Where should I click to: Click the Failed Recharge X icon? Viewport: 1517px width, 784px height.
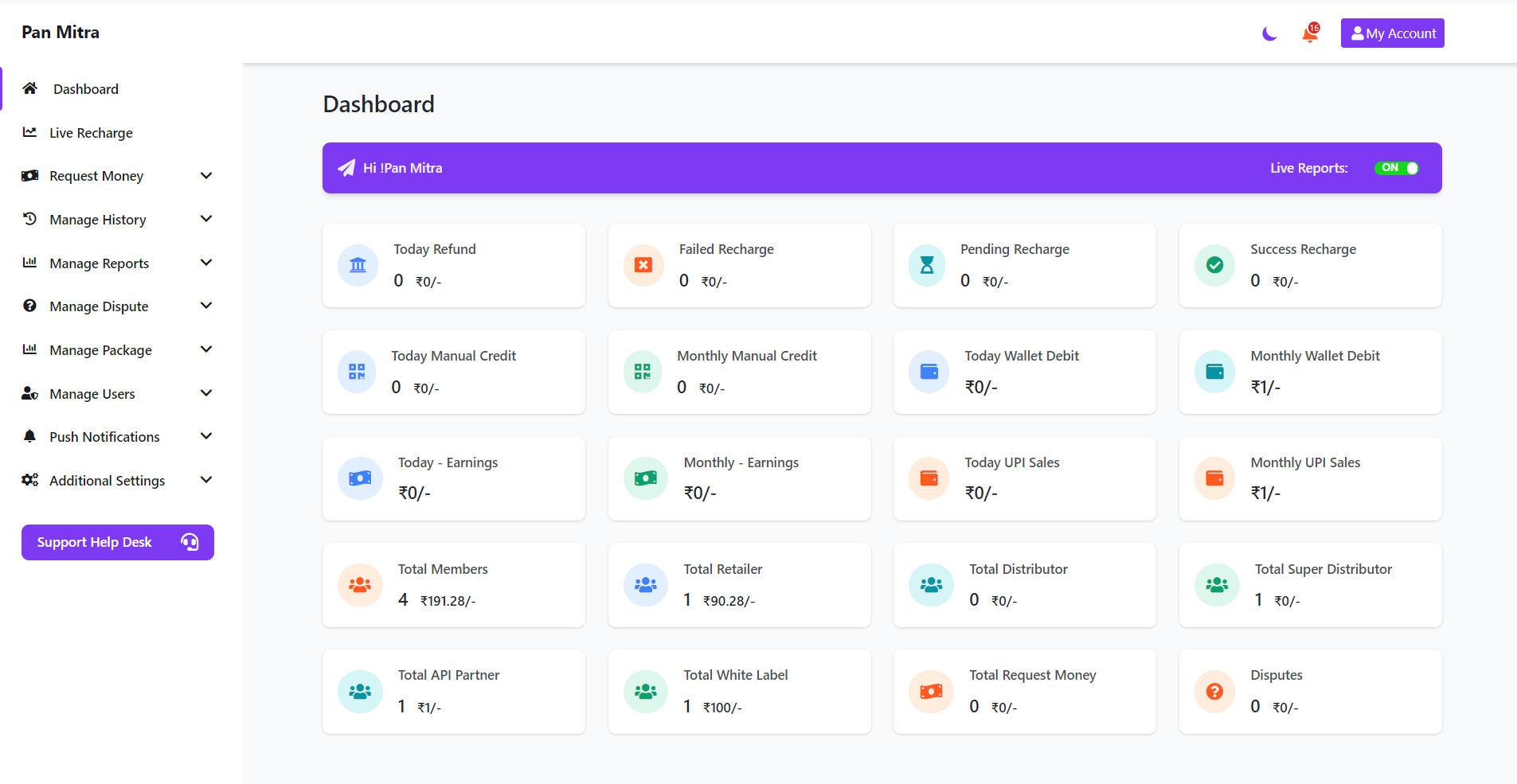tap(643, 265)
